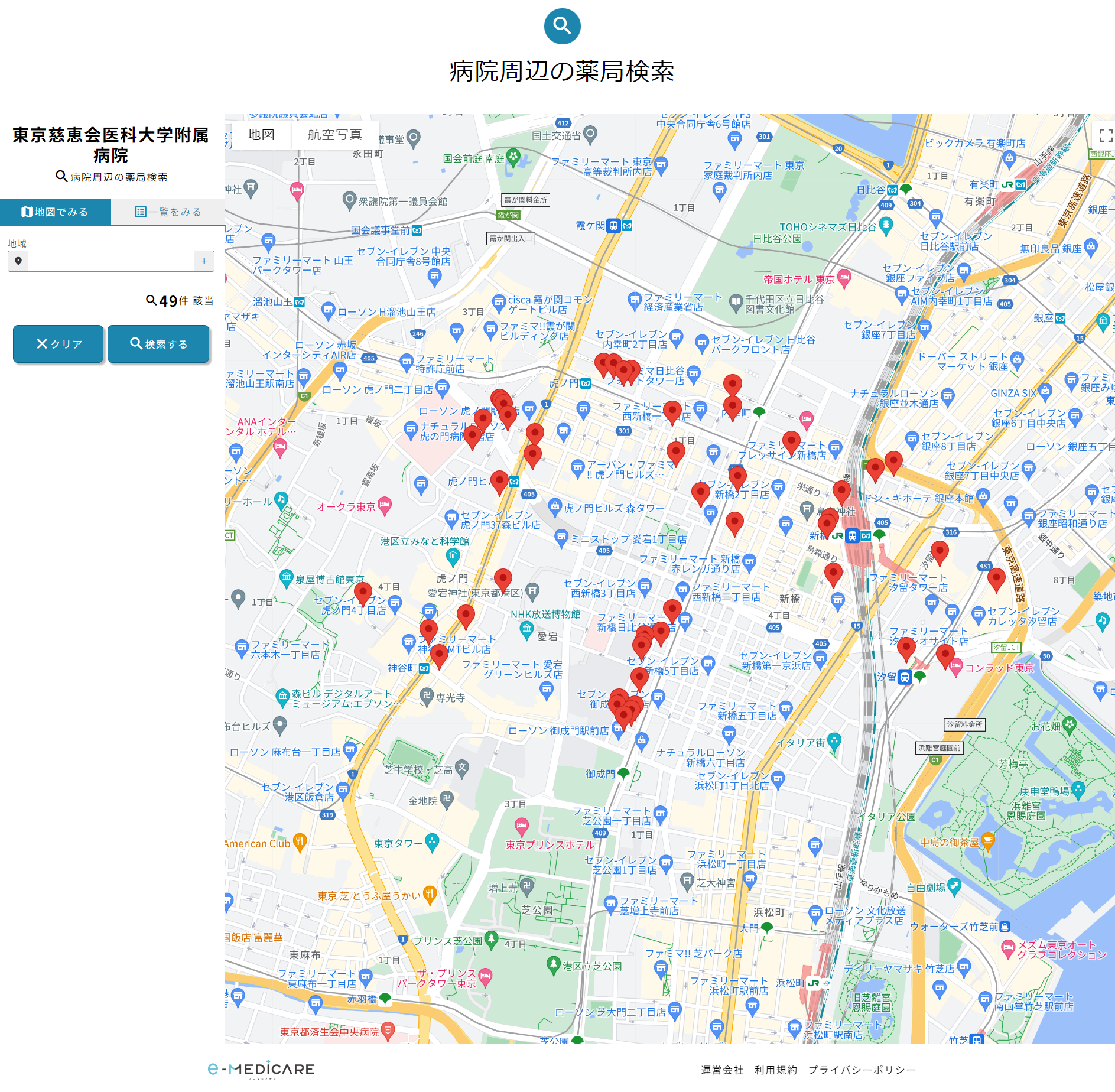Click the 検索する search button
The width and height of the screenshot is (1115, 1092).
tap(158, 344)
